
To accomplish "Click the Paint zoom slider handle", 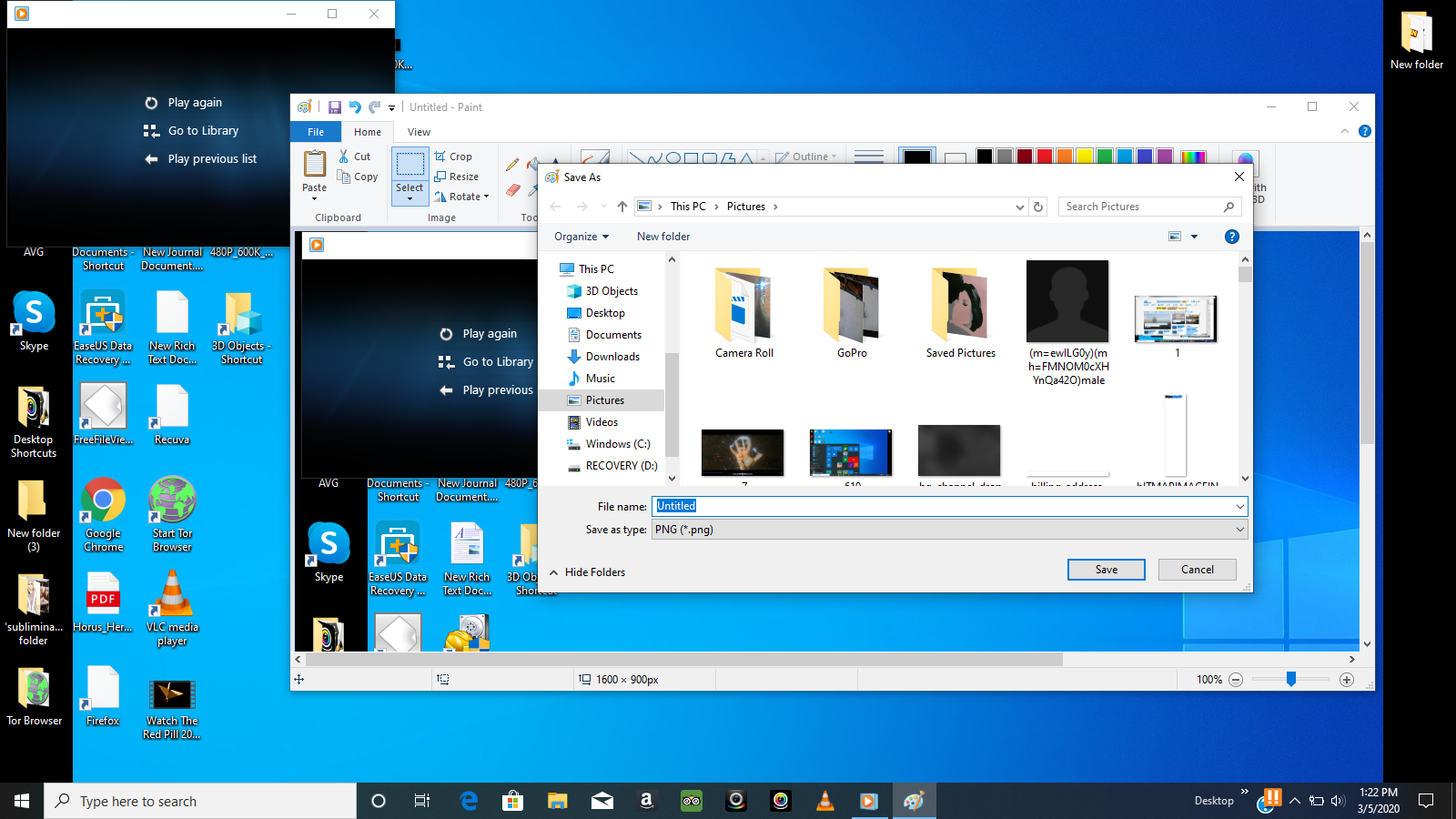I will [1290, 680].
